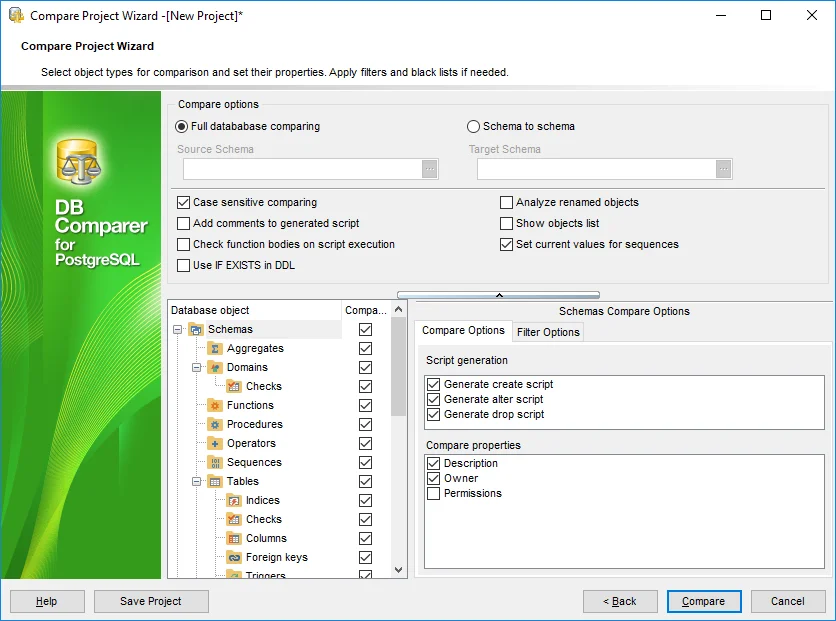Click the Indices icon under Tables
836x621 pixels.
pyautogui.click(x=234, y=501)
